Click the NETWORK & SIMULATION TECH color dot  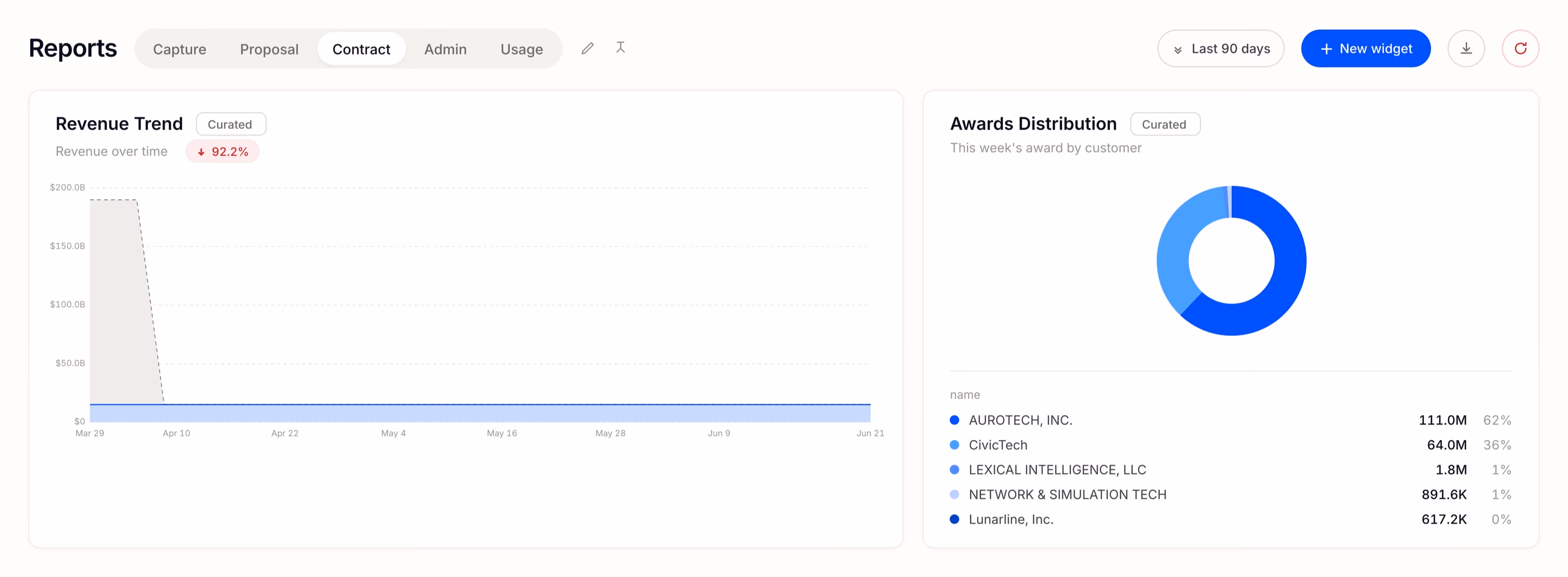point(955,494)
